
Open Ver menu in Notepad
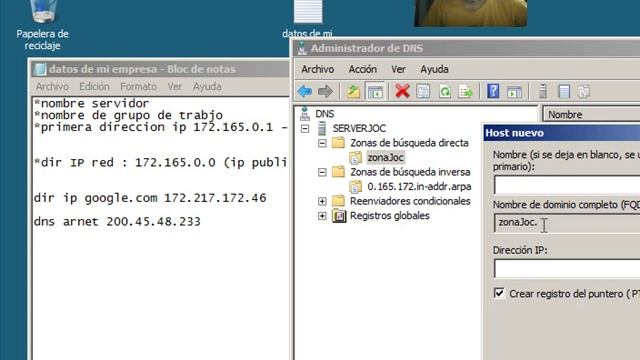pos(175,87)
